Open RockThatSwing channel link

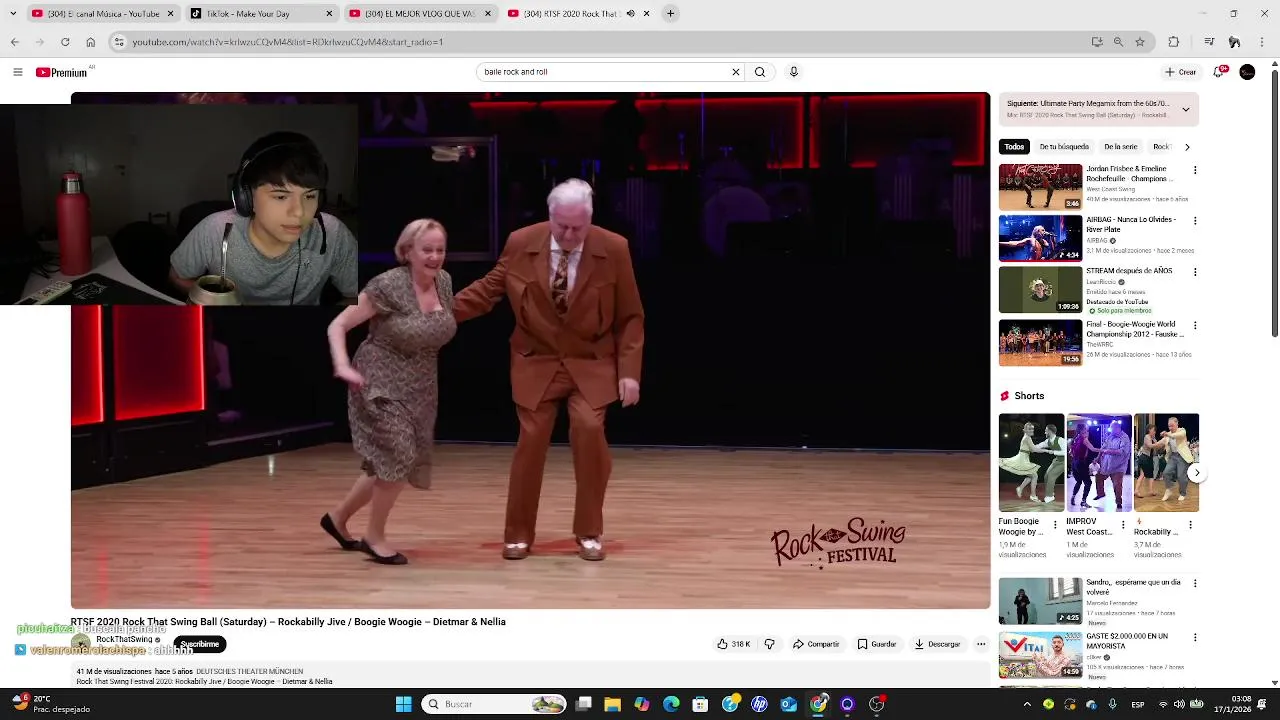(x=124, y=640)
